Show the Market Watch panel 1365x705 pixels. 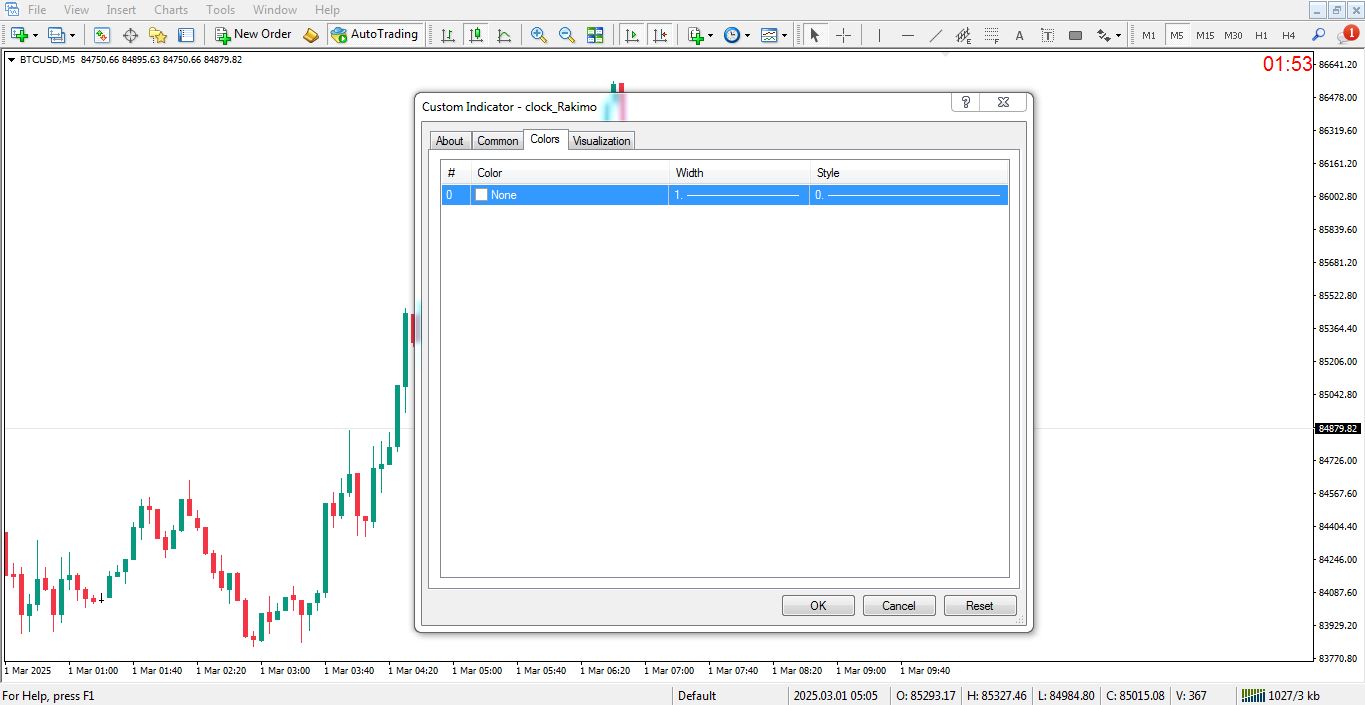(102, 35)
